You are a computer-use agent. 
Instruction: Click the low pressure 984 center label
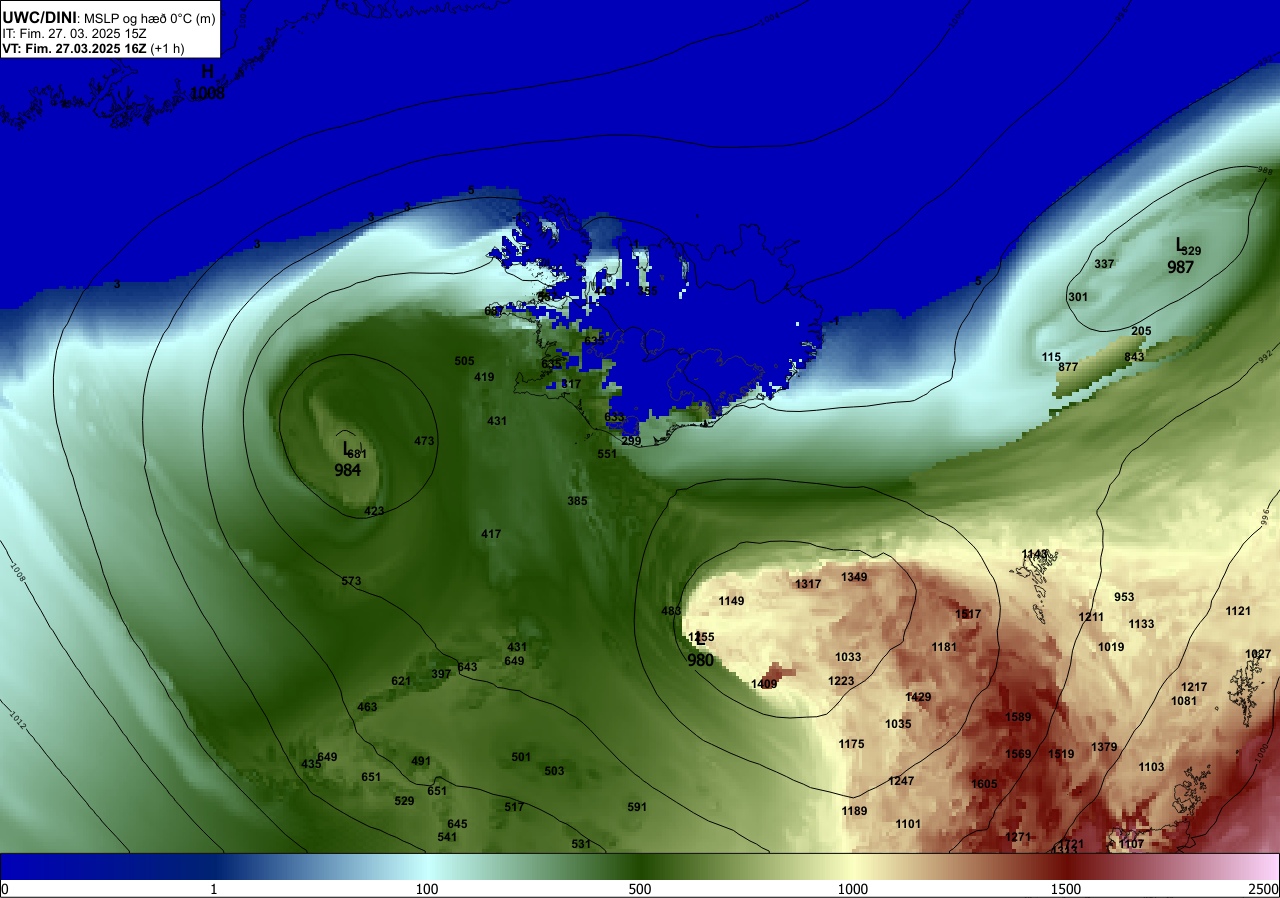pyautogui.click(x=348, y=470)
